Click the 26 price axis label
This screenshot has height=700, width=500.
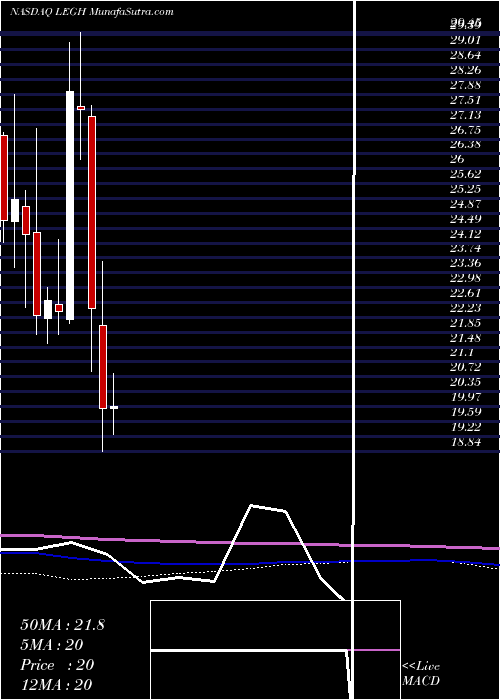coord(458,159)
